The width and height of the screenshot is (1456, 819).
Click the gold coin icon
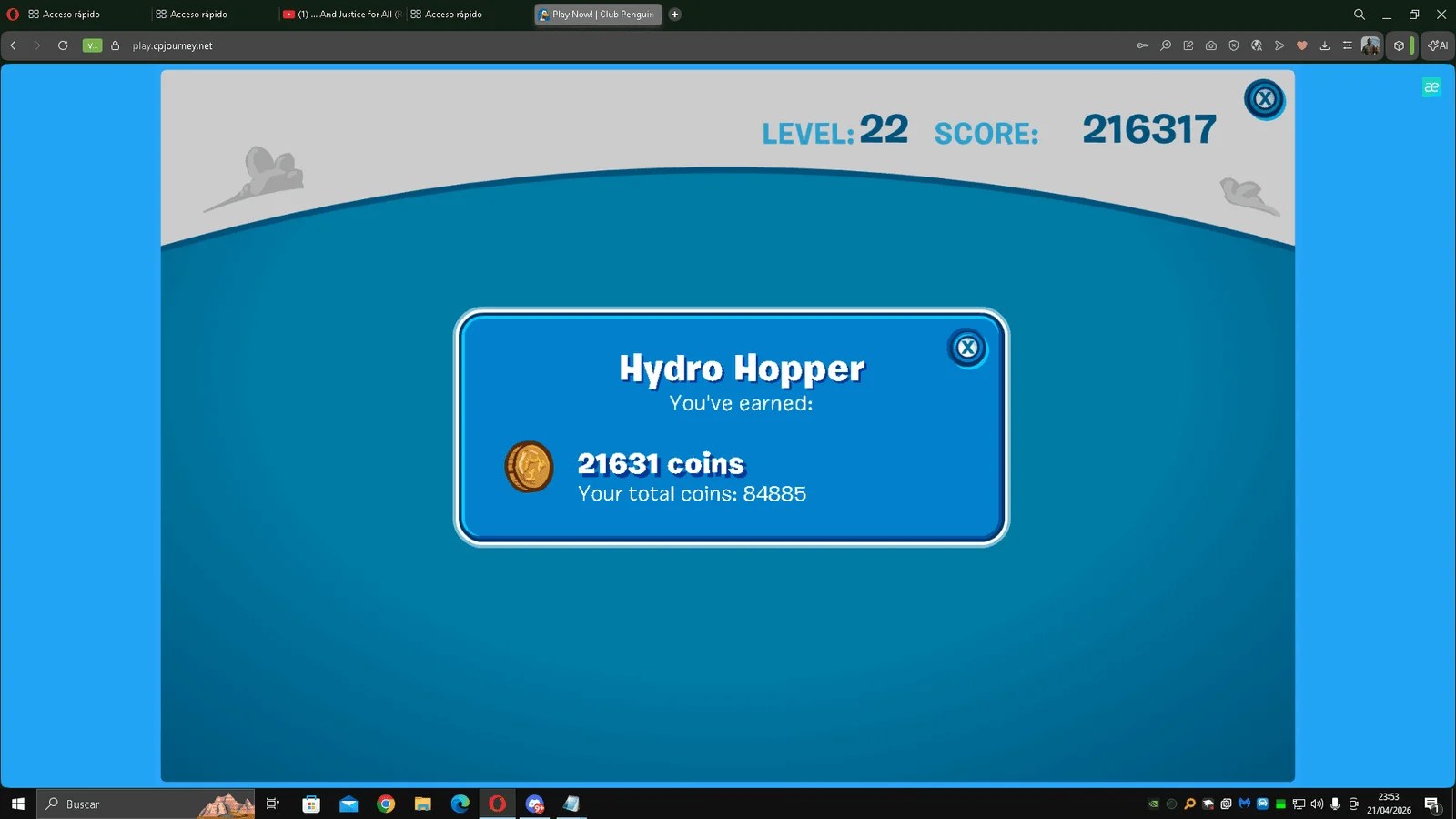pyautogui.click(x=529, y=467)
